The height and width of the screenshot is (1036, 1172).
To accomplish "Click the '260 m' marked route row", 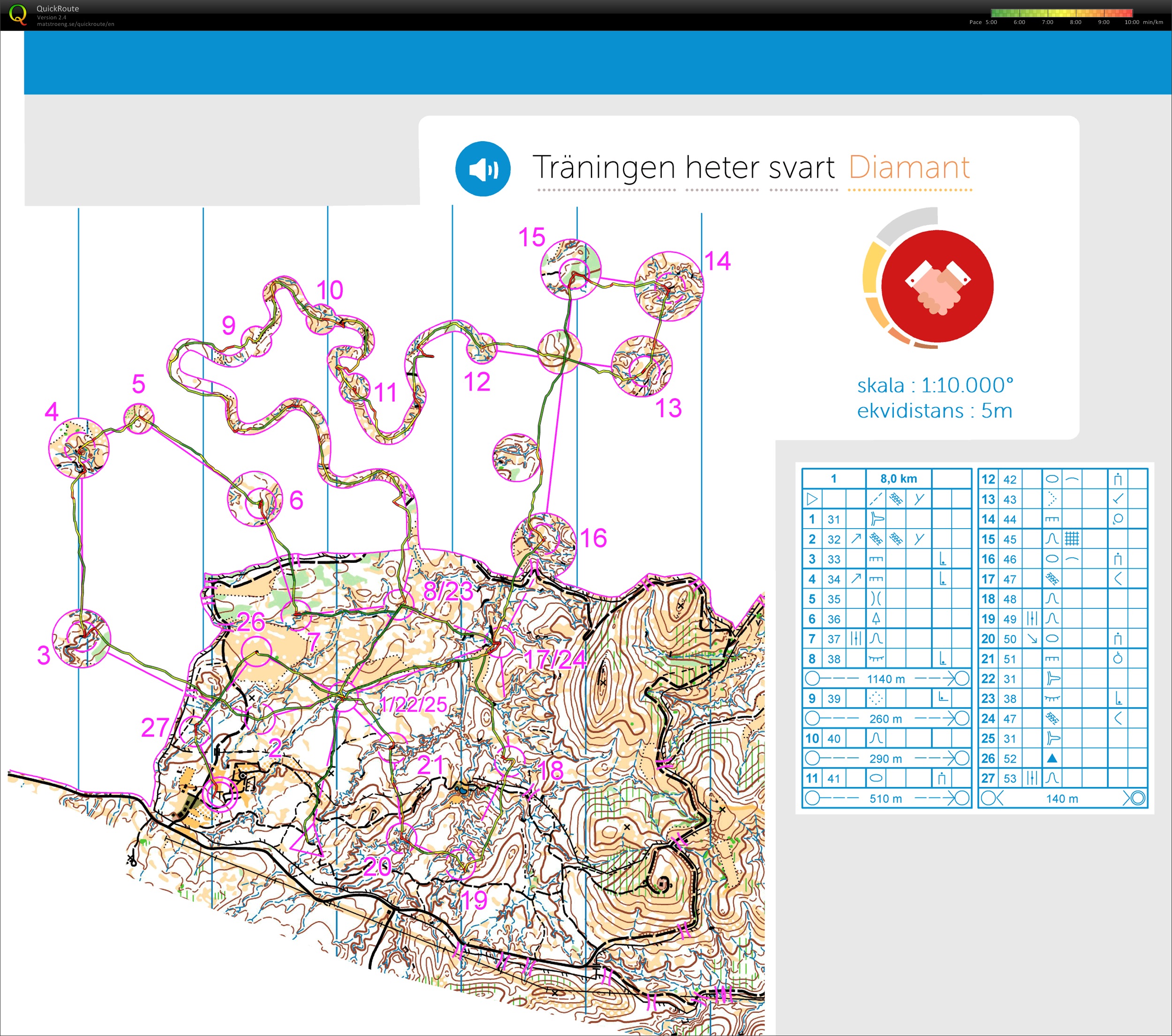I will click(x=886, y=718).
